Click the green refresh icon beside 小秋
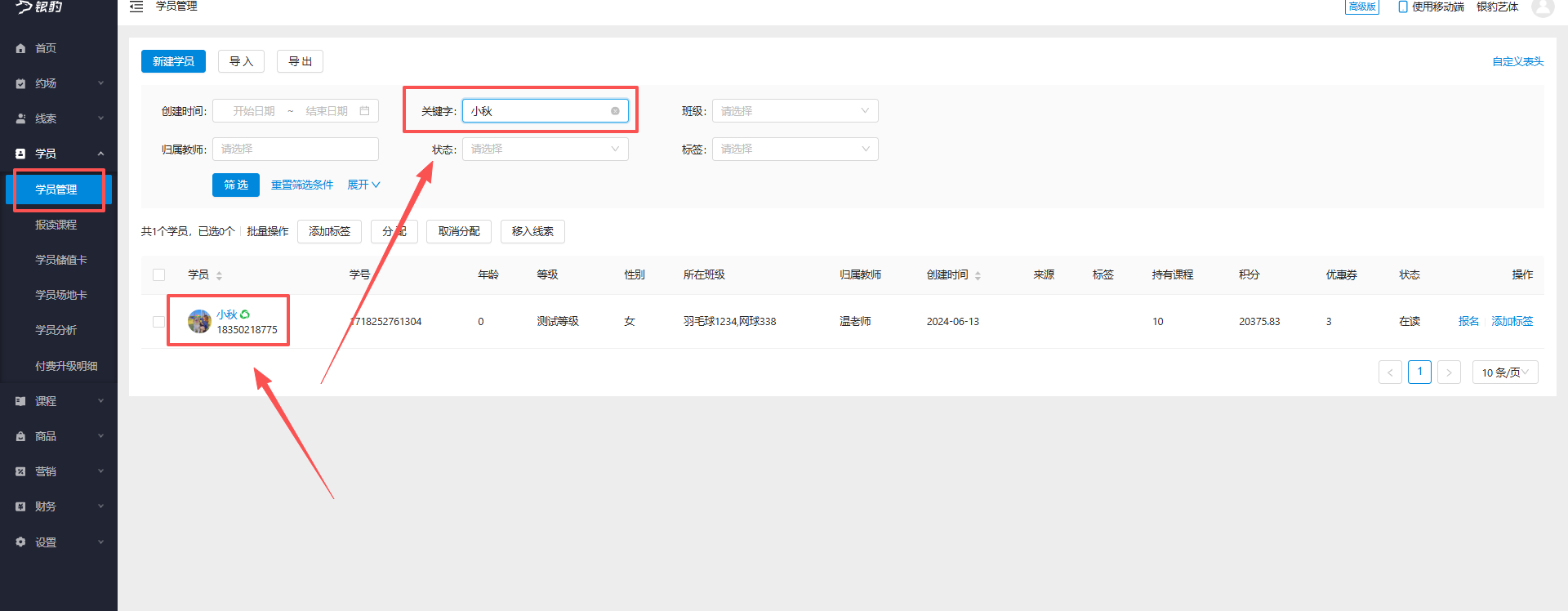 [245, 314]
